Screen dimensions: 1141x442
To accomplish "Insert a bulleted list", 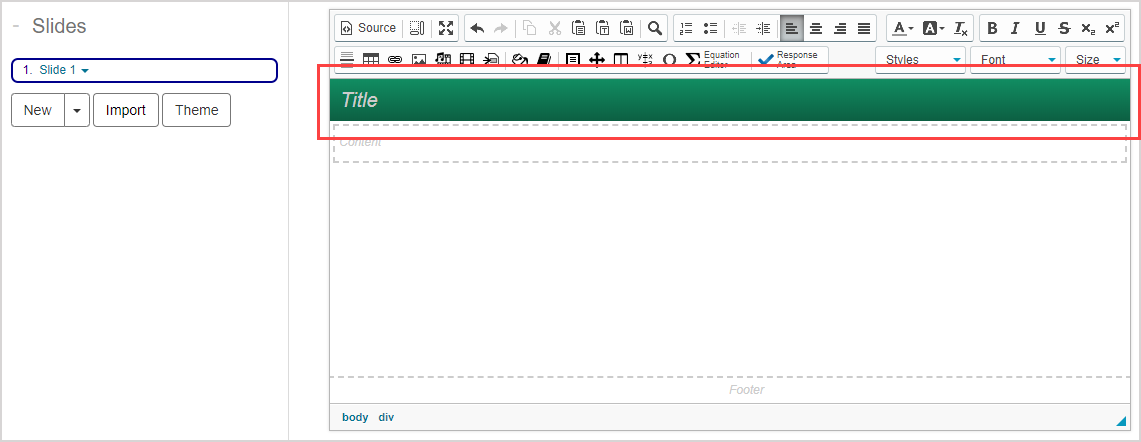I will (711, 28).
